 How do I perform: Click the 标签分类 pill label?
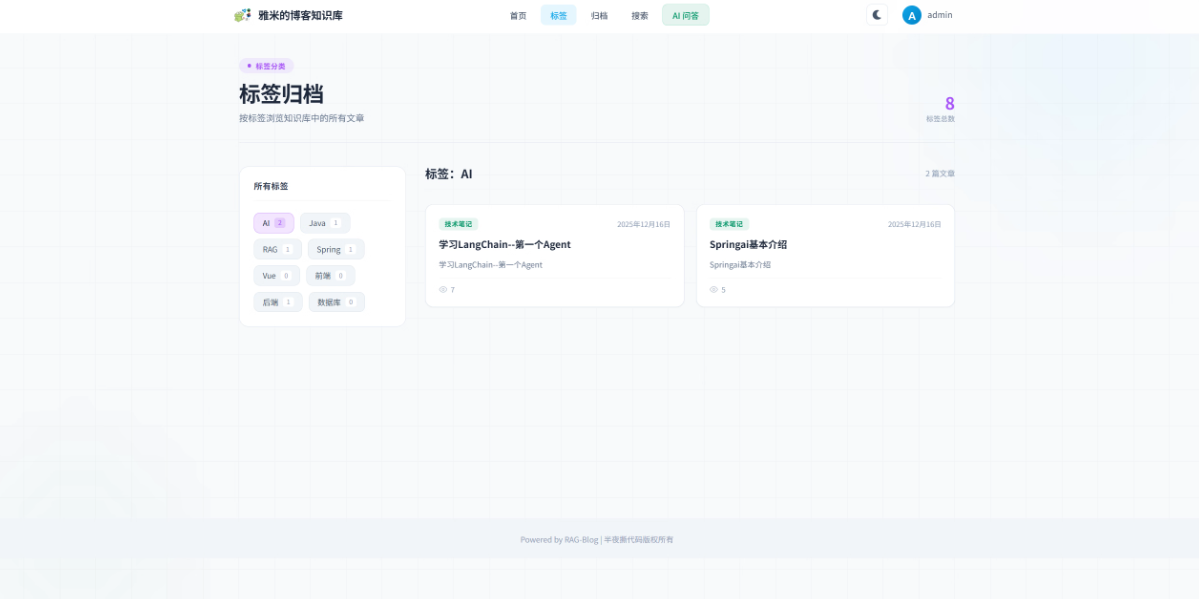(266, 66)
